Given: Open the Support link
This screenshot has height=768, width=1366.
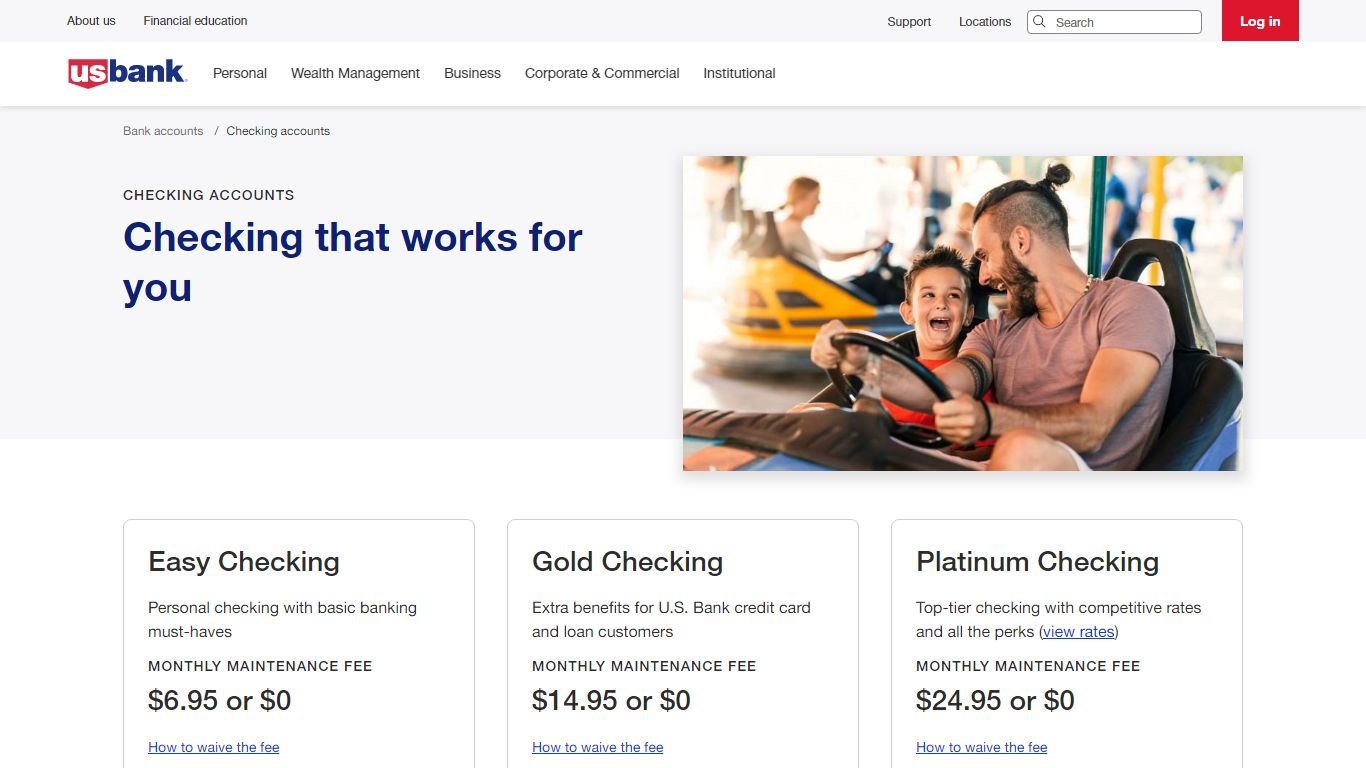Looking at the screenshot, I should point(909,22).
